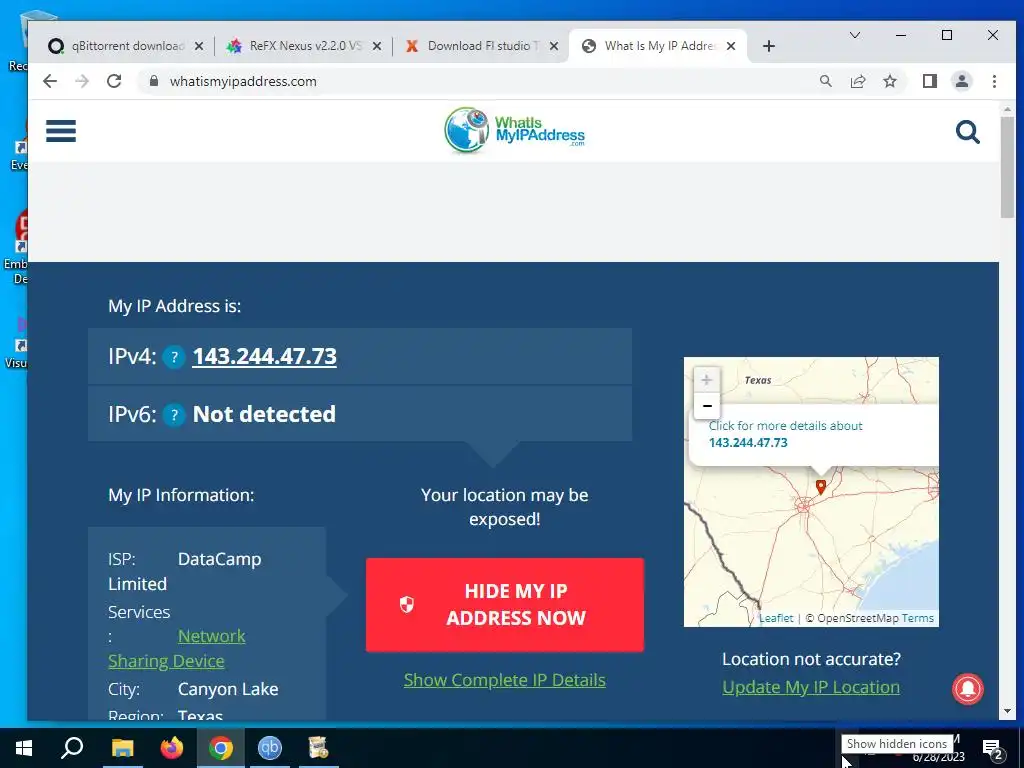Click Update My IP Location link
Screen dimensions: 1024x768
(811, 687)
